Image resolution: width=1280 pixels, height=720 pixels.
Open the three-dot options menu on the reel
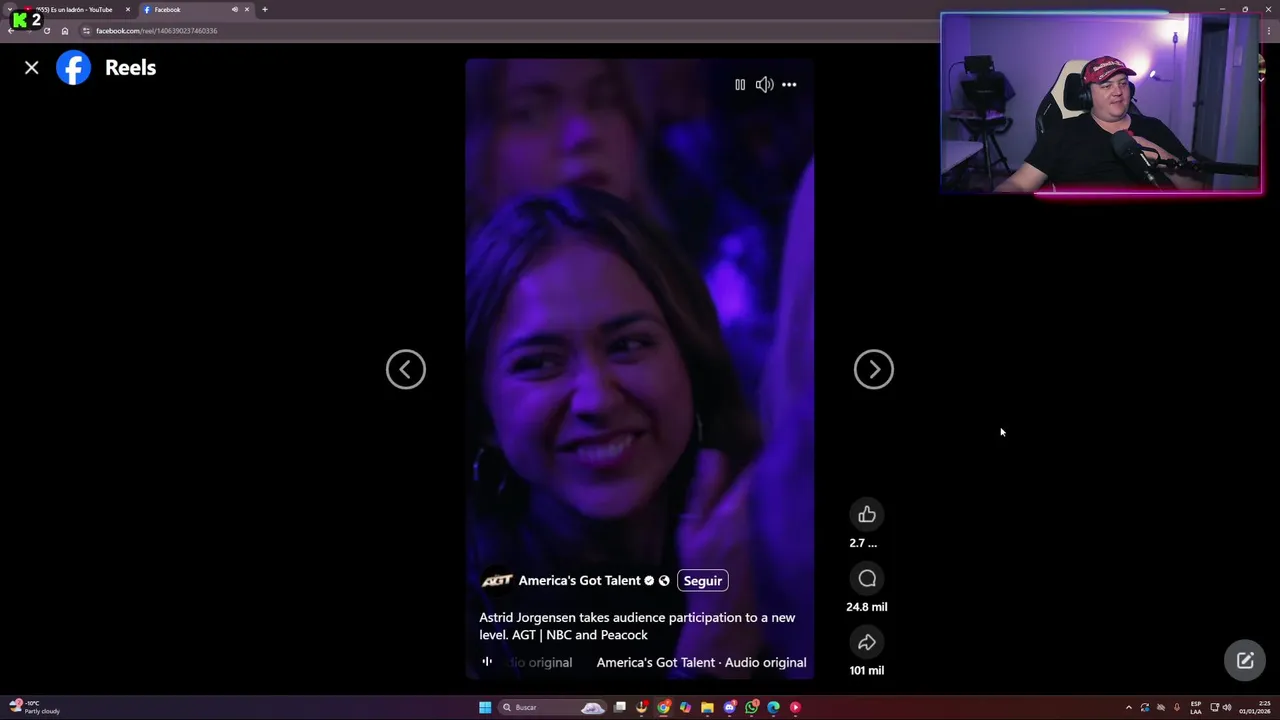click(789, 85)
